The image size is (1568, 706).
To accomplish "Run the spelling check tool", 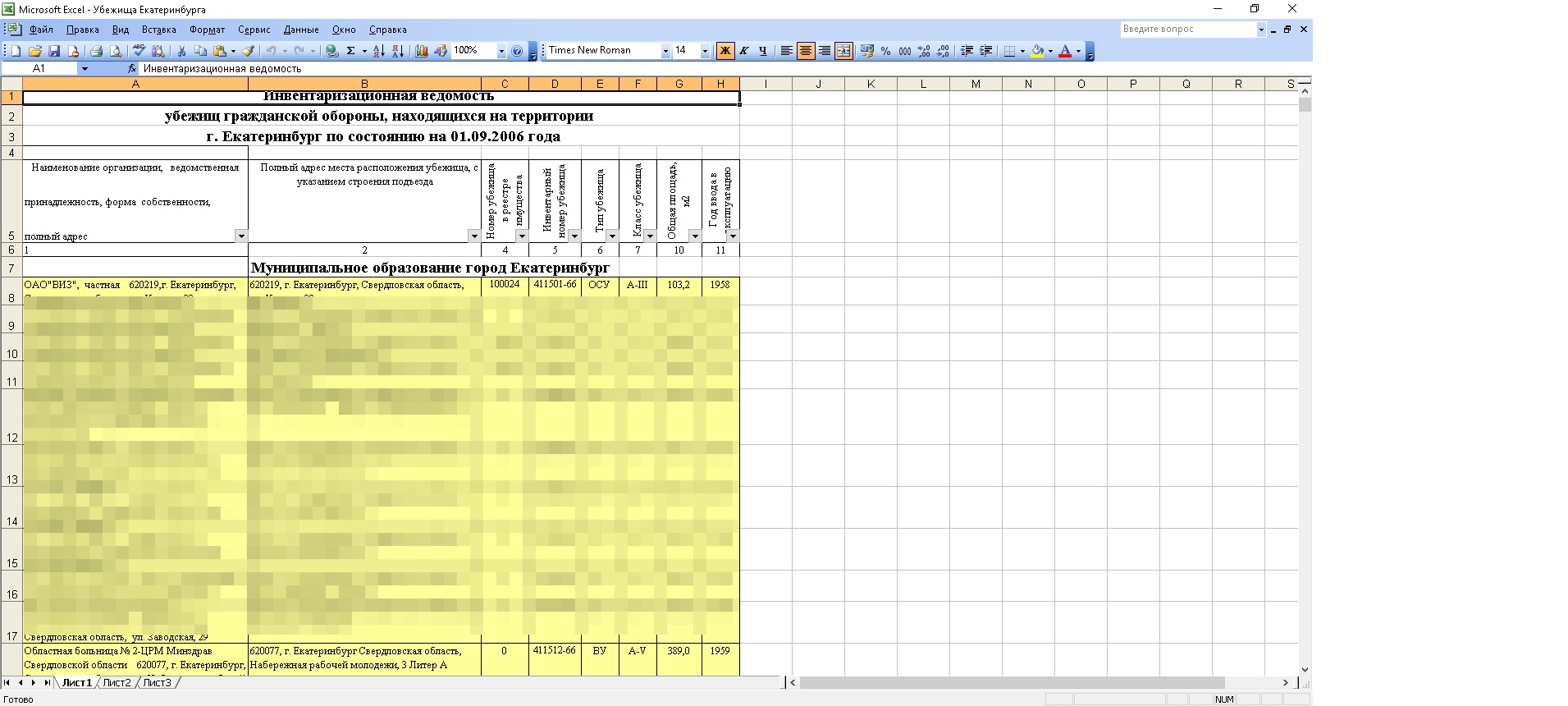I will pyautogui.click(x=139, y=51).
